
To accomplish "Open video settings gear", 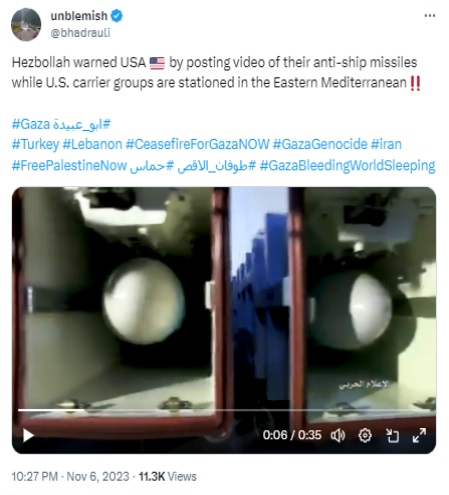I will coord(365,435).
